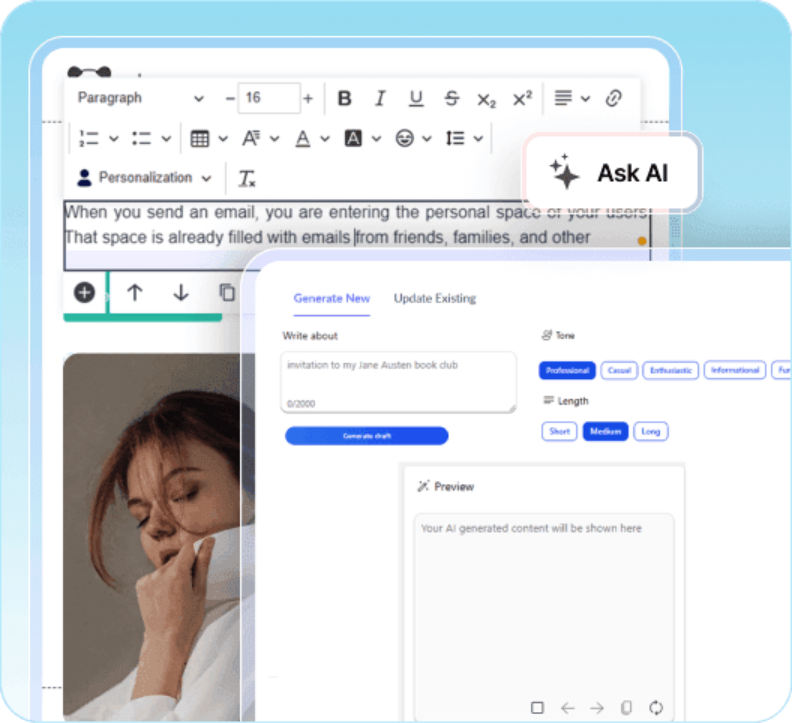Click the Generate draft button
This screenshot has height=723, width=792.
(x=366, y=436)
